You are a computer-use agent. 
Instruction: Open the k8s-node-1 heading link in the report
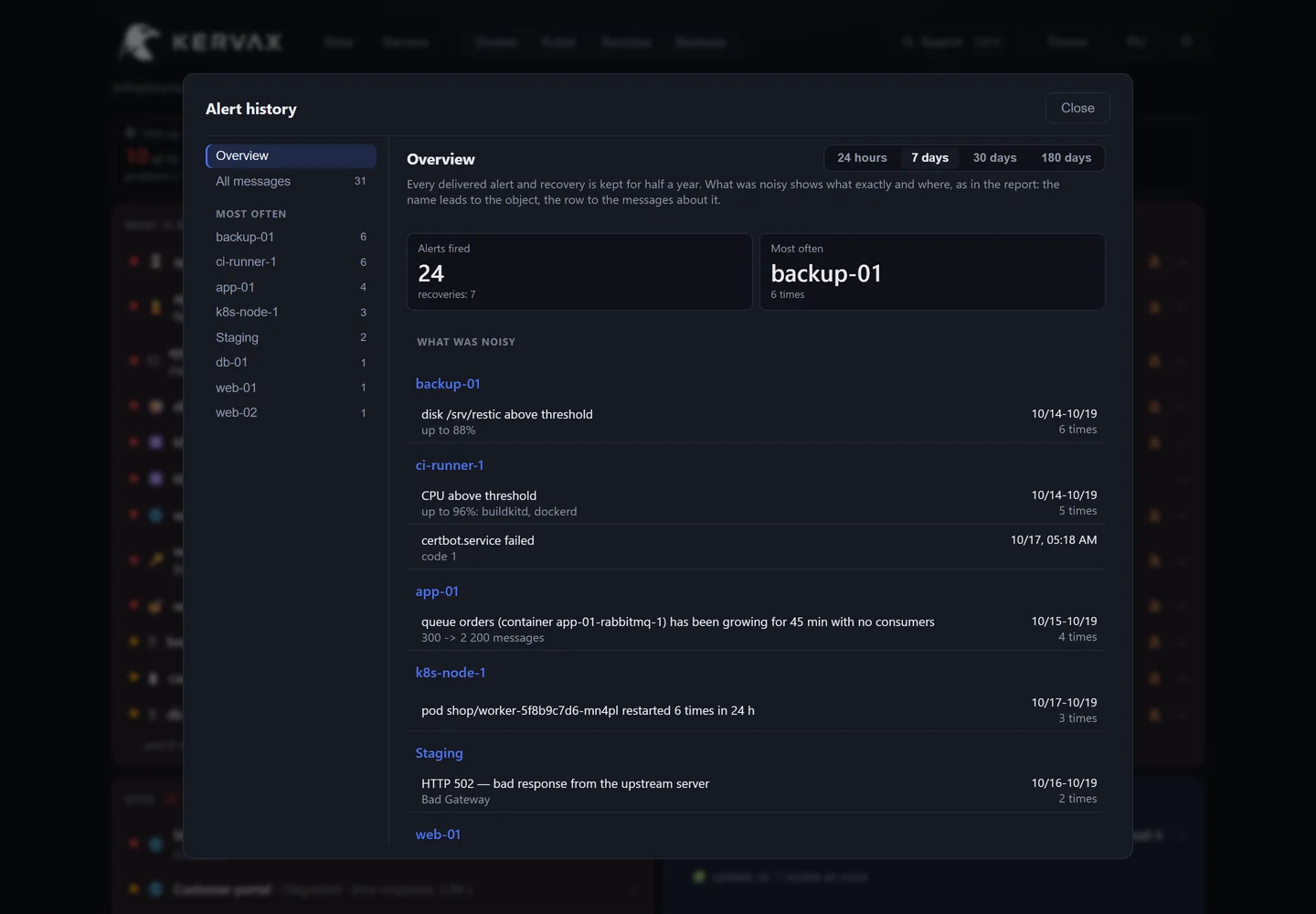pyautogui.click(x=451, y=673)
